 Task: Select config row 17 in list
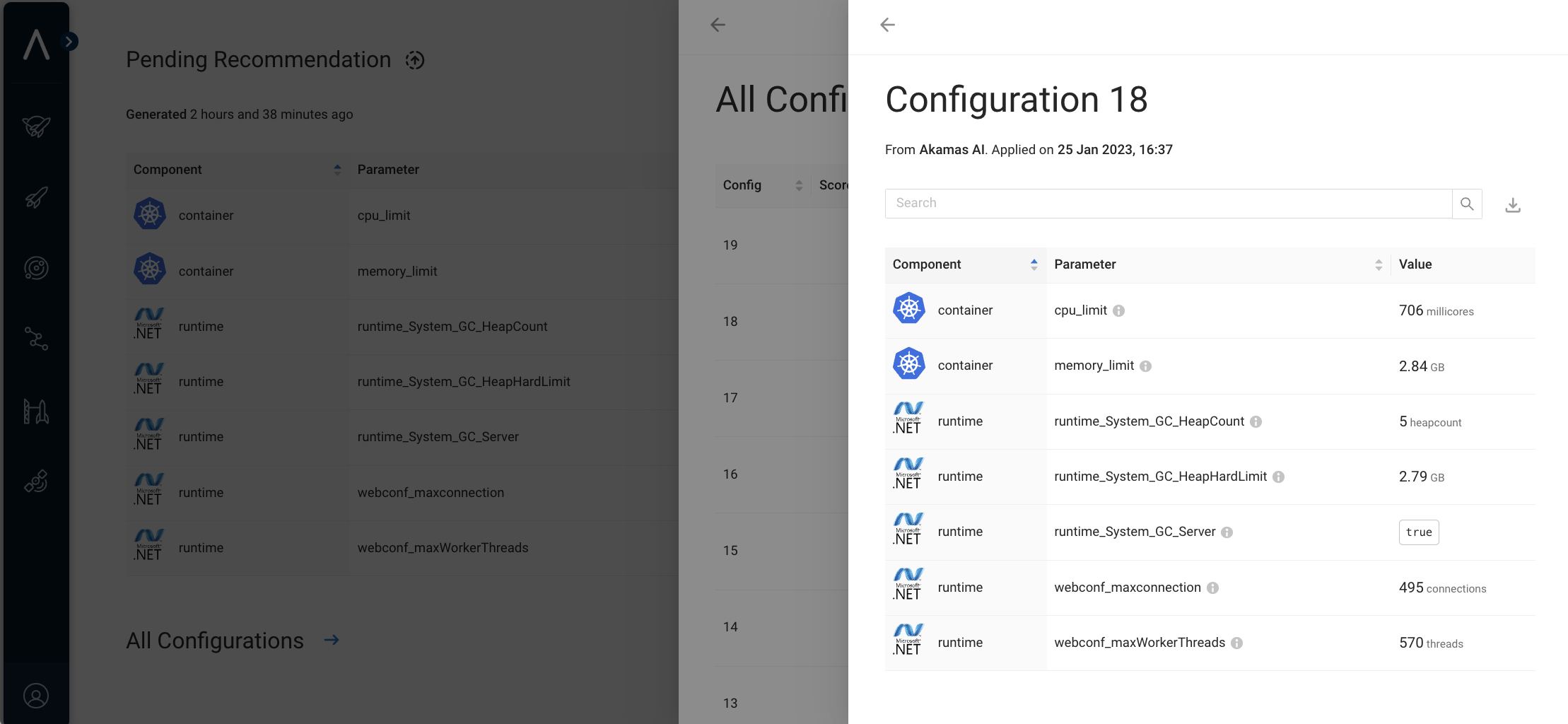[730, 398]
